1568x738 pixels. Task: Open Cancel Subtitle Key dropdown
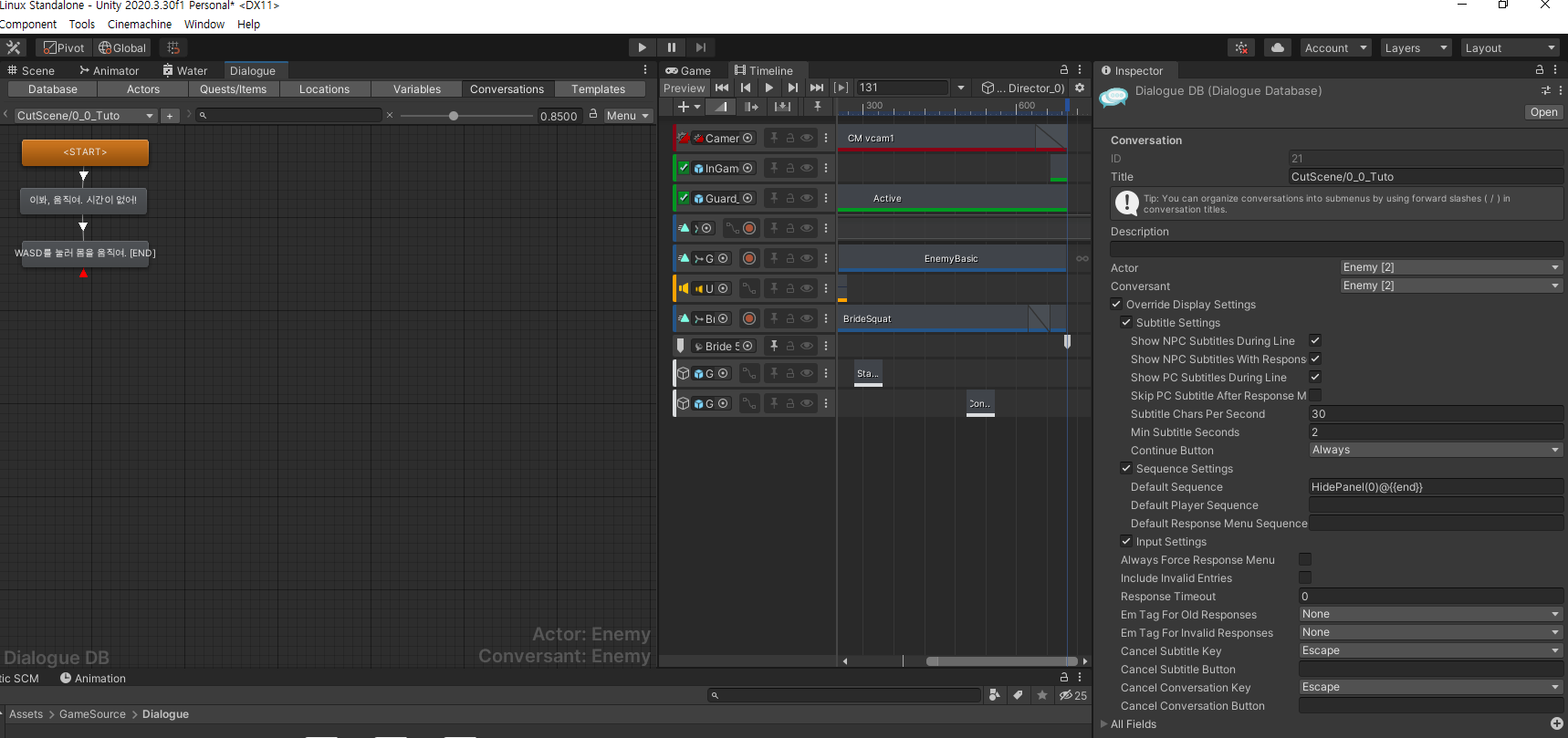1431,650
